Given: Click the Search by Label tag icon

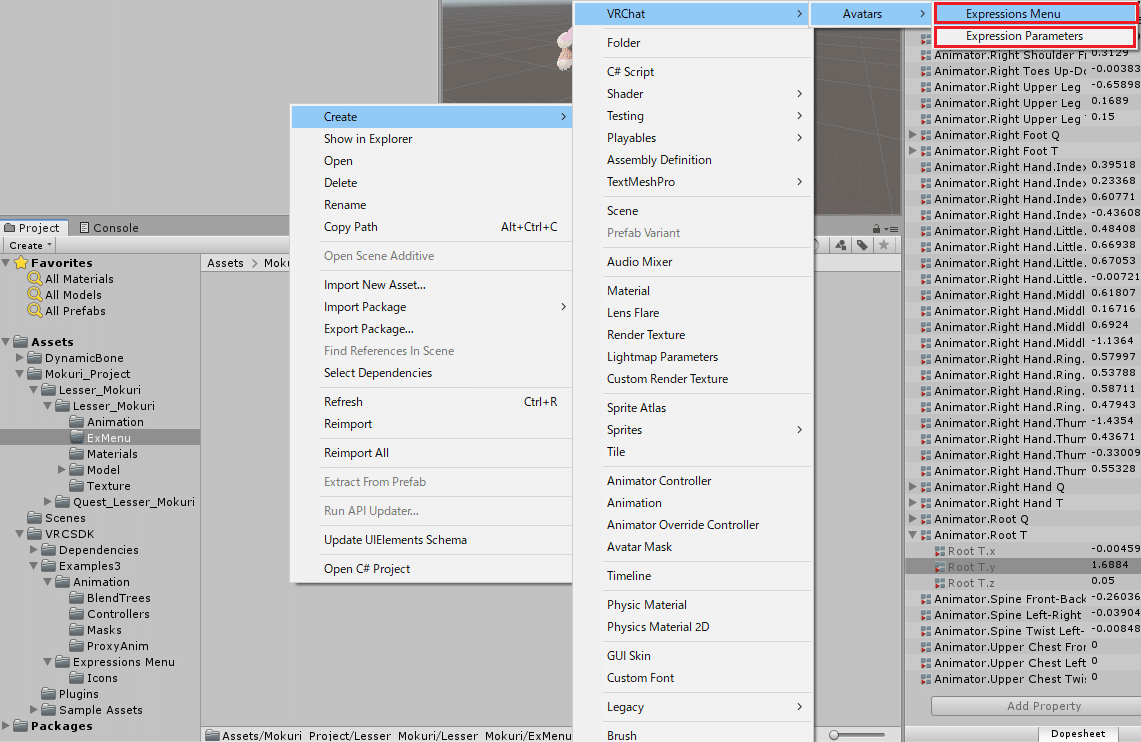Looking at the screenshot, I should point(862,245).
